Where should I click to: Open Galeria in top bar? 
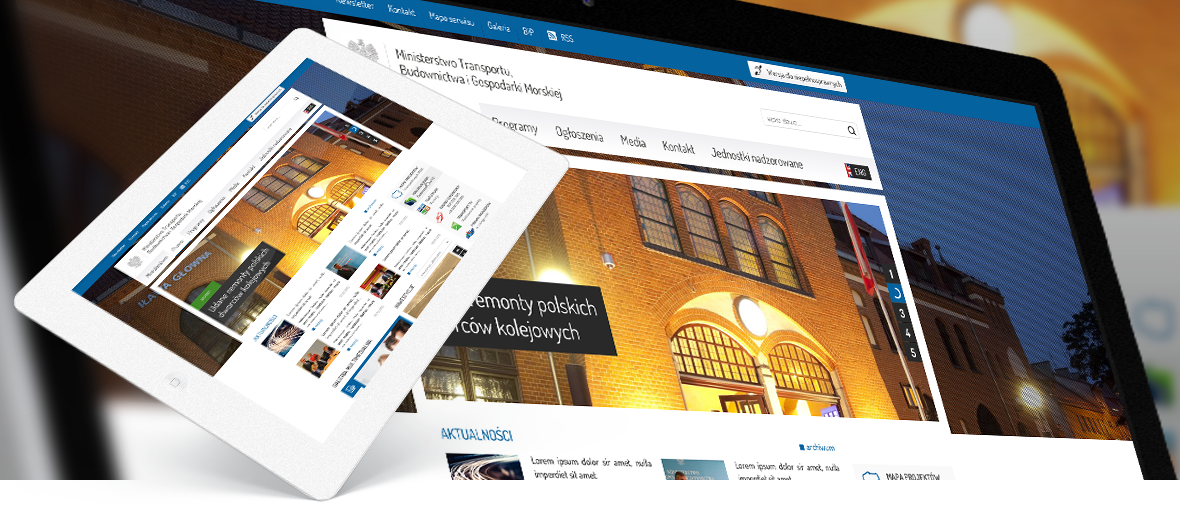498,26
